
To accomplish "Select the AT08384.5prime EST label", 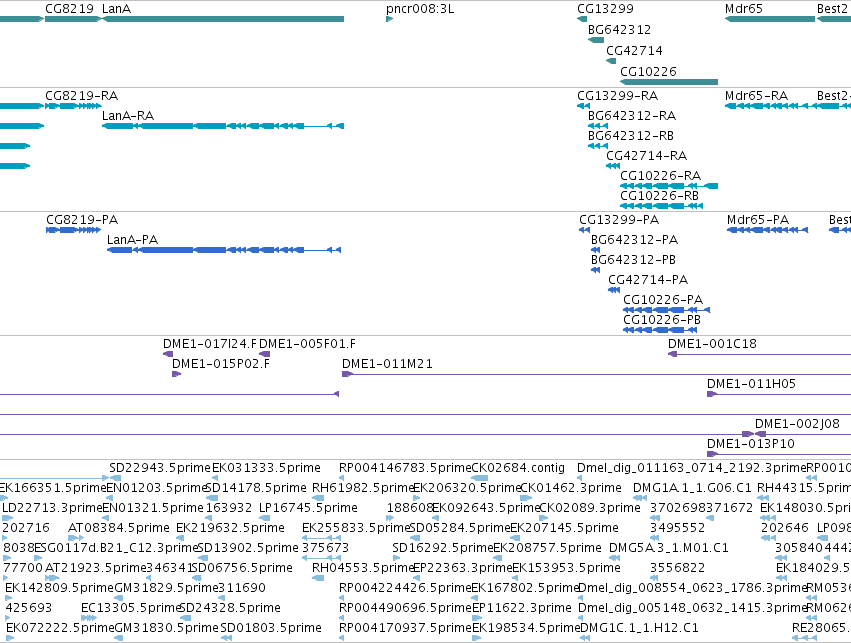I will tap(119, 528).
